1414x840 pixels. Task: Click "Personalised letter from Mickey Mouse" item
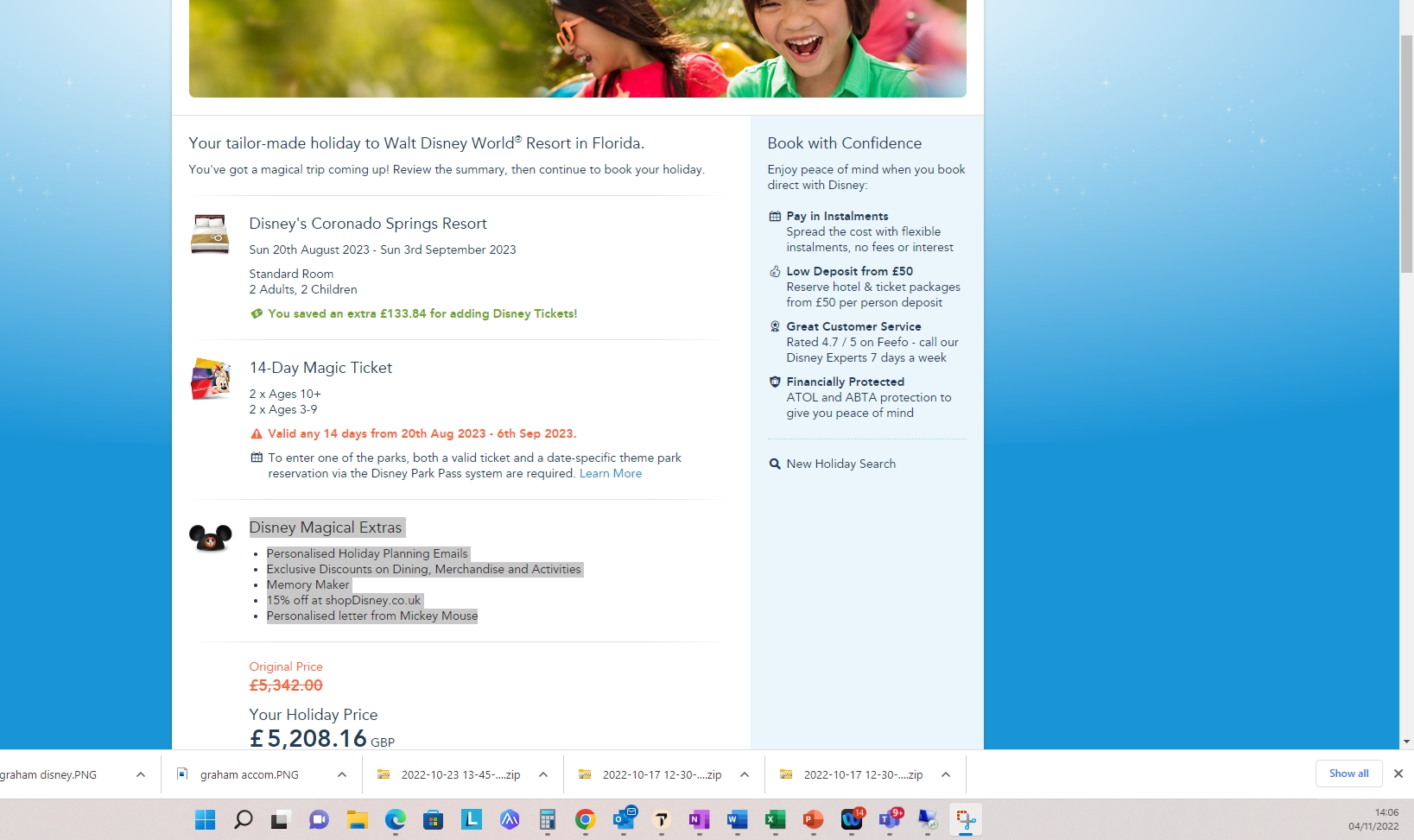point(372,616)
